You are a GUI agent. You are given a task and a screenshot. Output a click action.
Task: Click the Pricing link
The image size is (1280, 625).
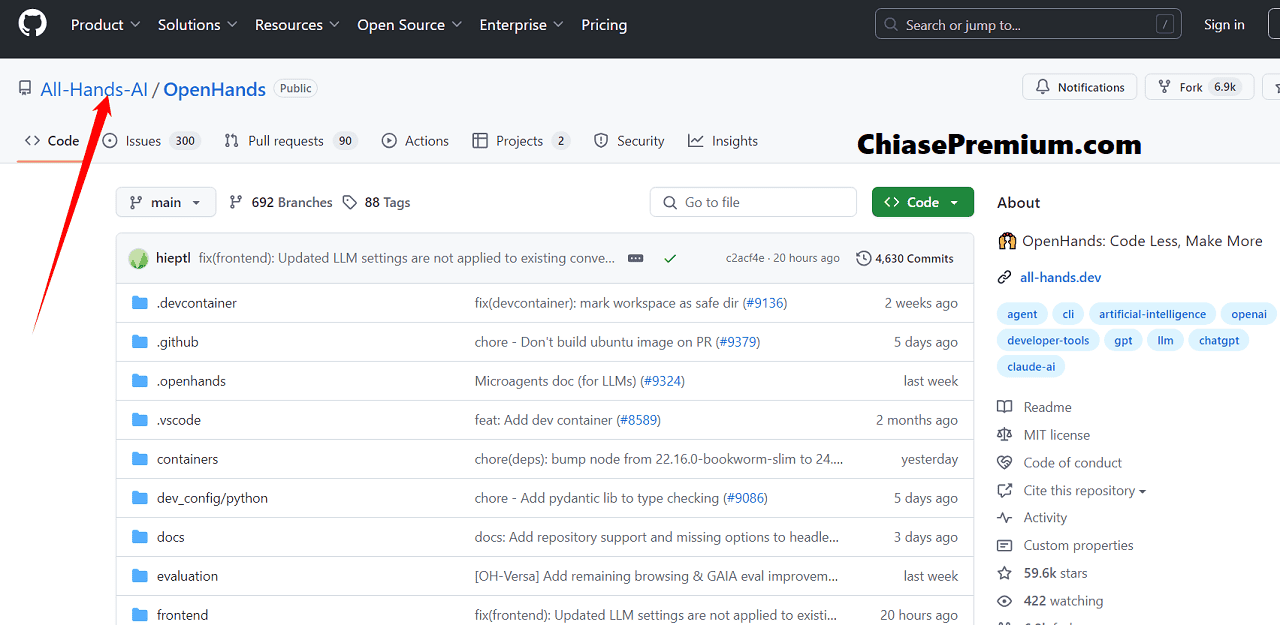click(604, 24)
